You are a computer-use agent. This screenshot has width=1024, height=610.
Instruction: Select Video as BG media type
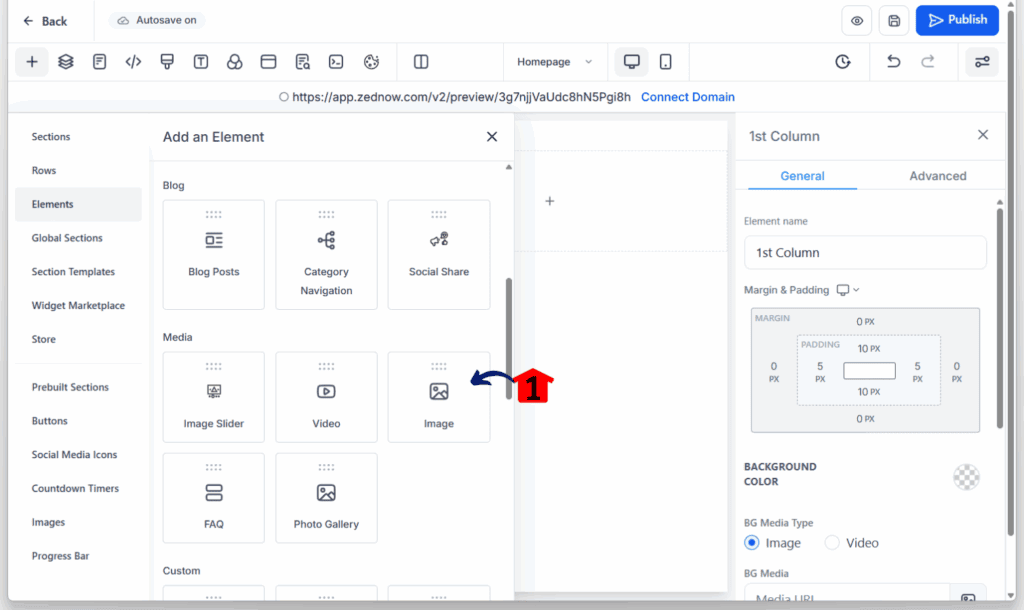[832, 543]
